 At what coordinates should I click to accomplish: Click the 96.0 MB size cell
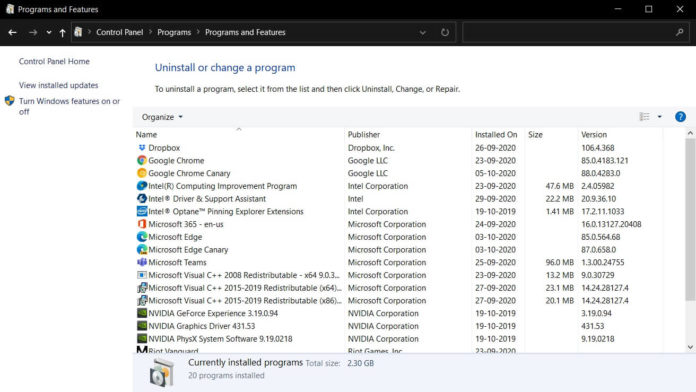[x=559, y=262]
